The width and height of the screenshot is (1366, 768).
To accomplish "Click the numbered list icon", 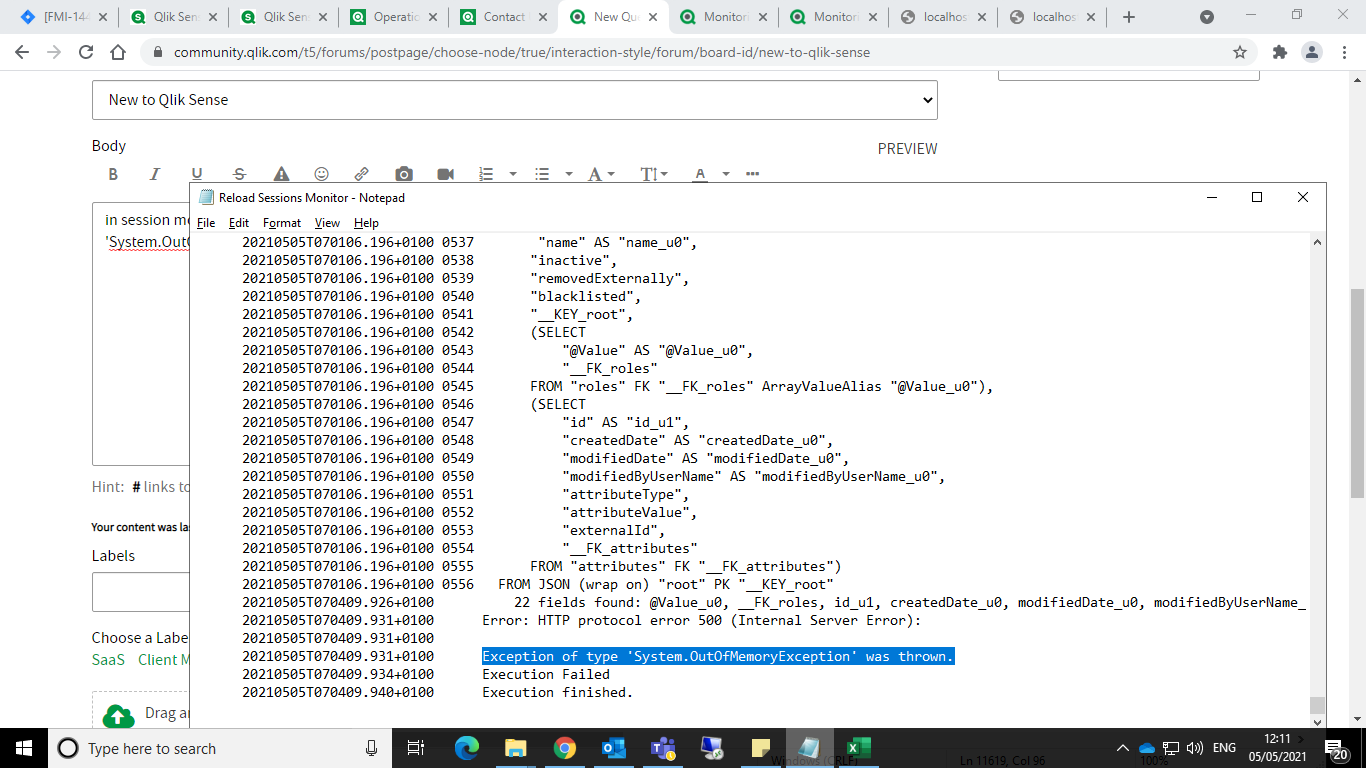I will [487, 174].
